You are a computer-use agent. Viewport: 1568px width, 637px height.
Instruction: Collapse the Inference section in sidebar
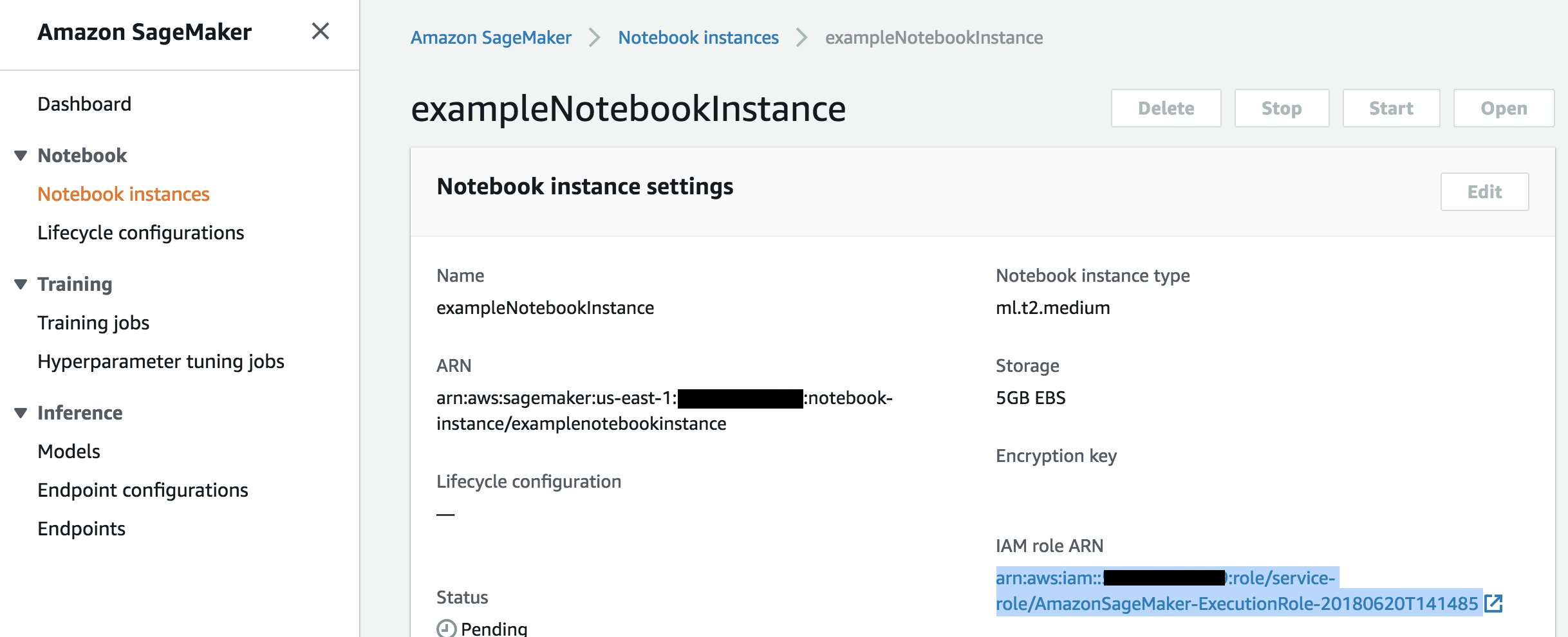click(x=21, y=412)
